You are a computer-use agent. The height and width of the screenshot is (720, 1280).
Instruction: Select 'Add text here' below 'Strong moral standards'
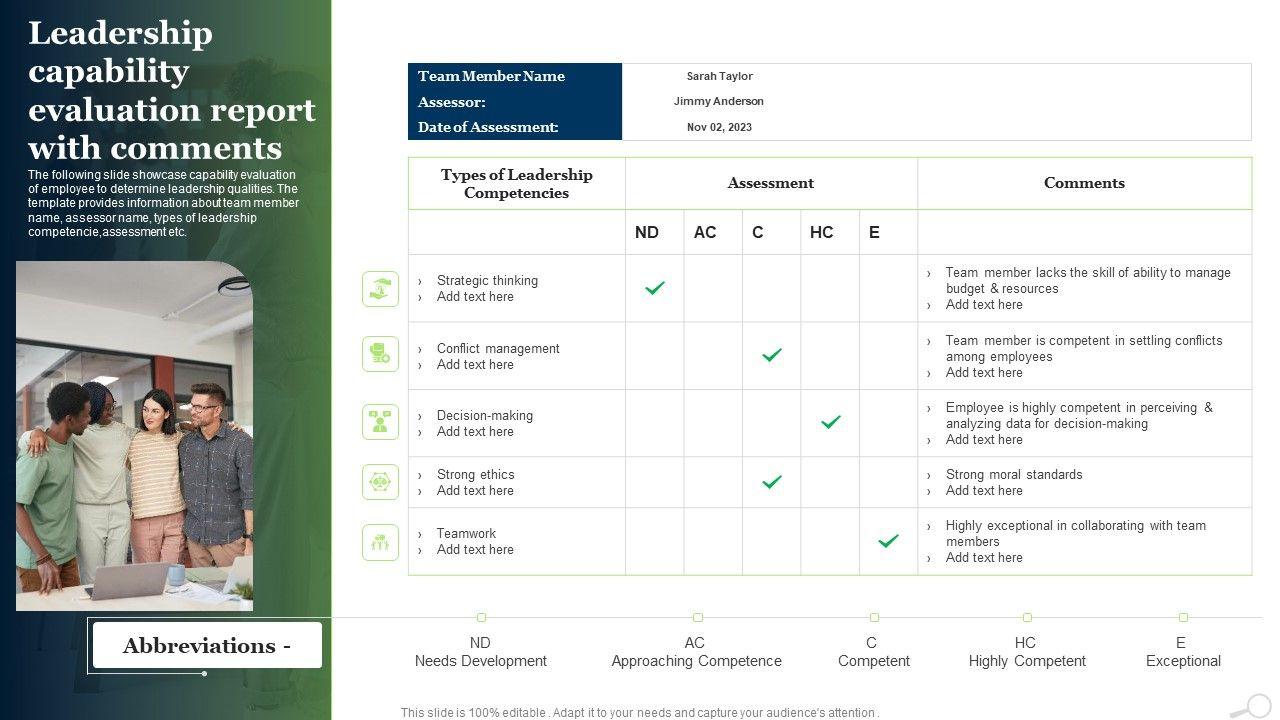coord(984,490)
